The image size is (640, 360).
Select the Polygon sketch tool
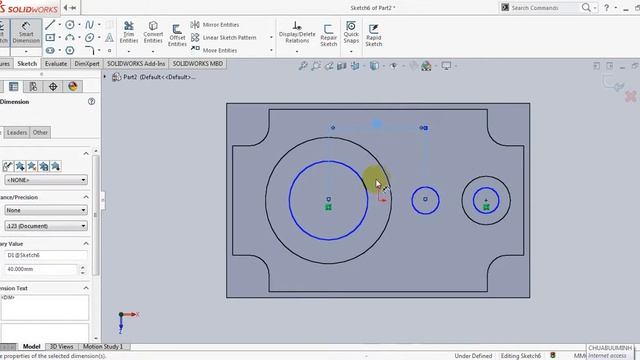70,50
